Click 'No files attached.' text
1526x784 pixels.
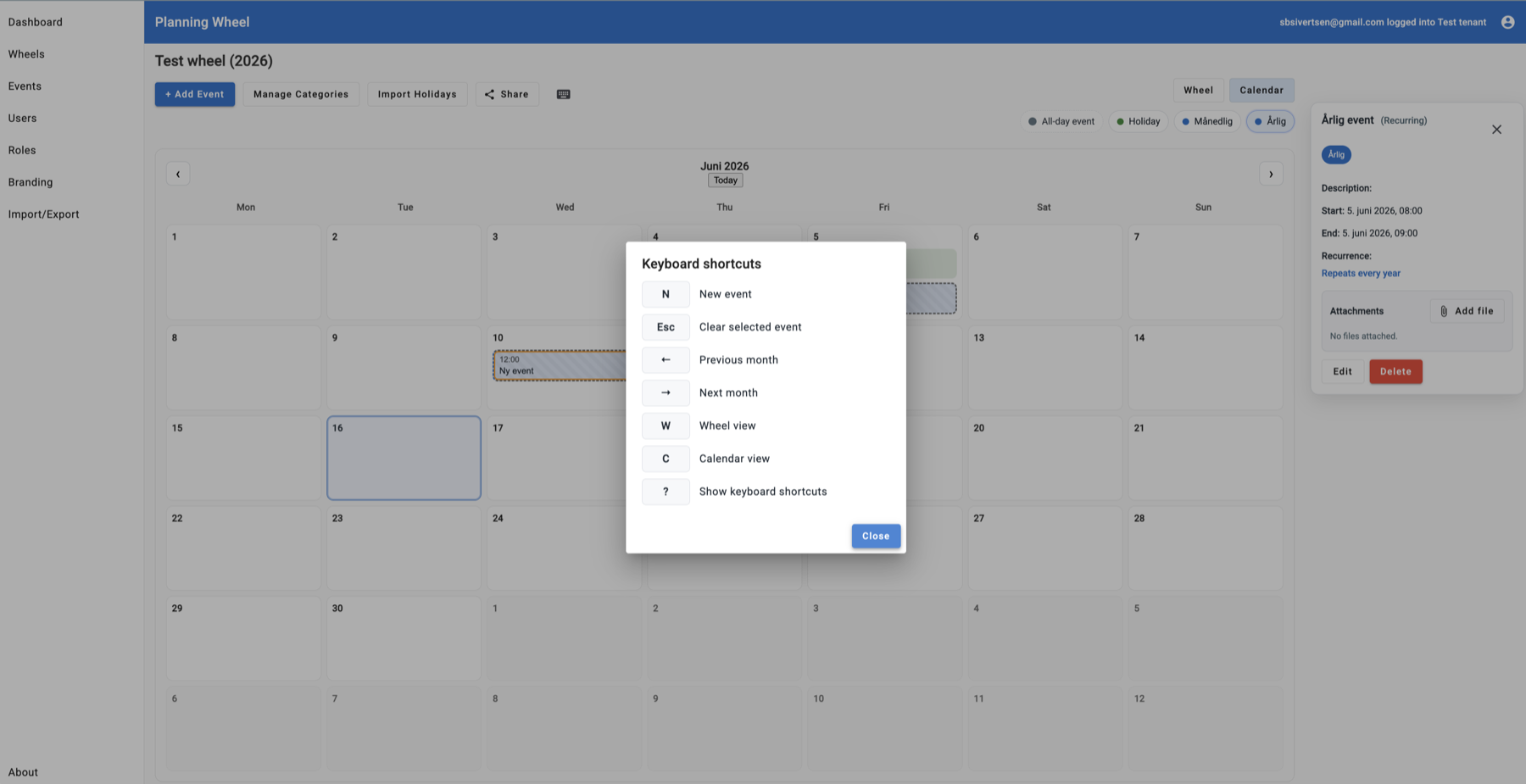(1363, 336)
